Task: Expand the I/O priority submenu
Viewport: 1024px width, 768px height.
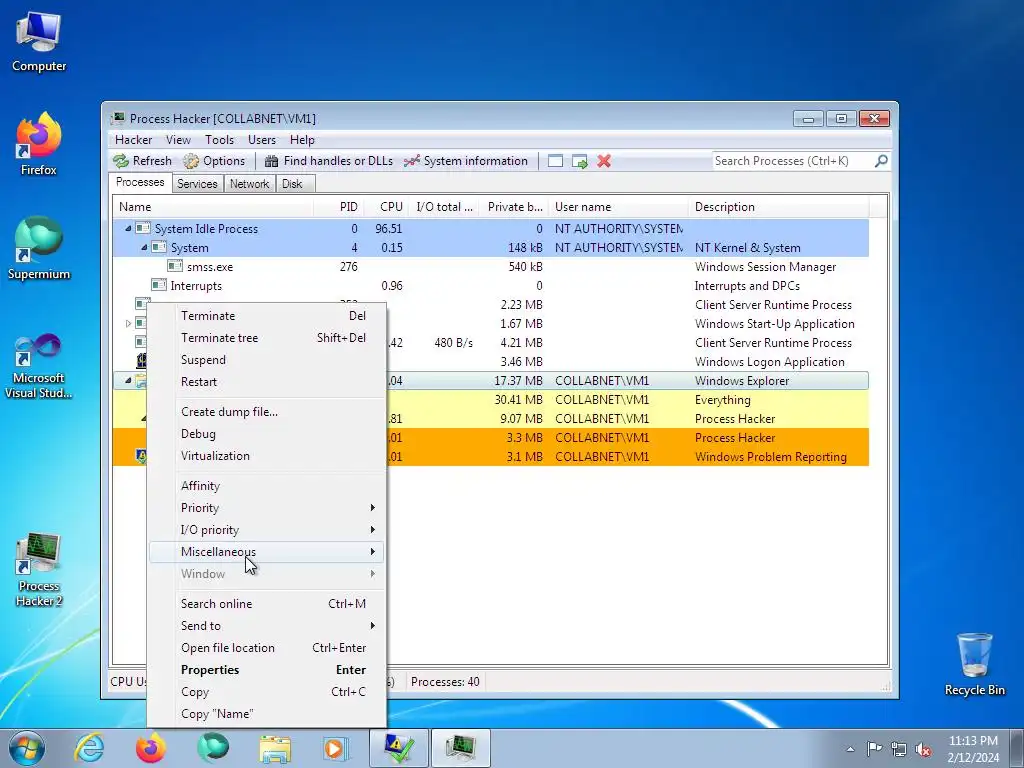Action: 266,530
